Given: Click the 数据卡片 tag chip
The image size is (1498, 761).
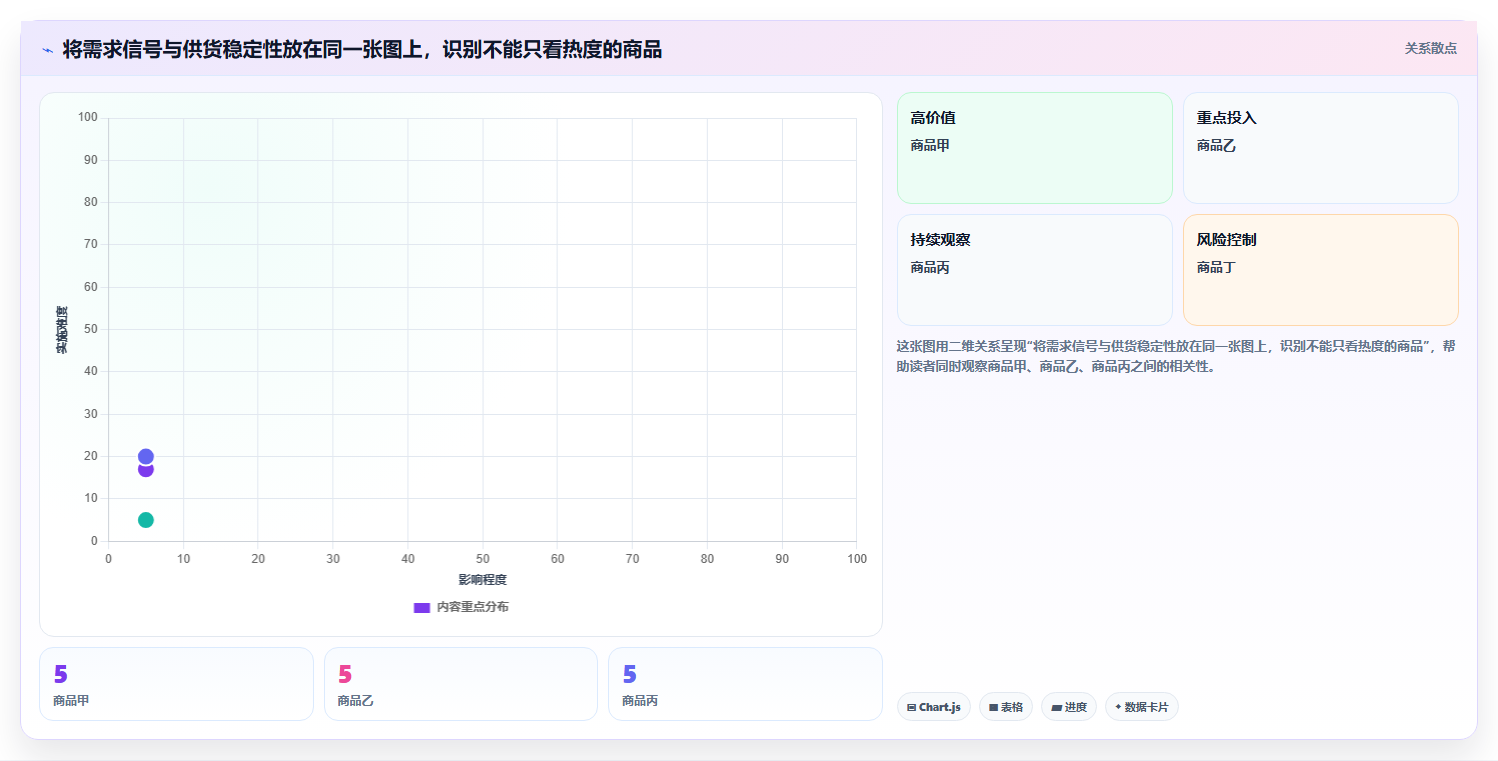Looking at the screenshot, I should pos(1142,707).
